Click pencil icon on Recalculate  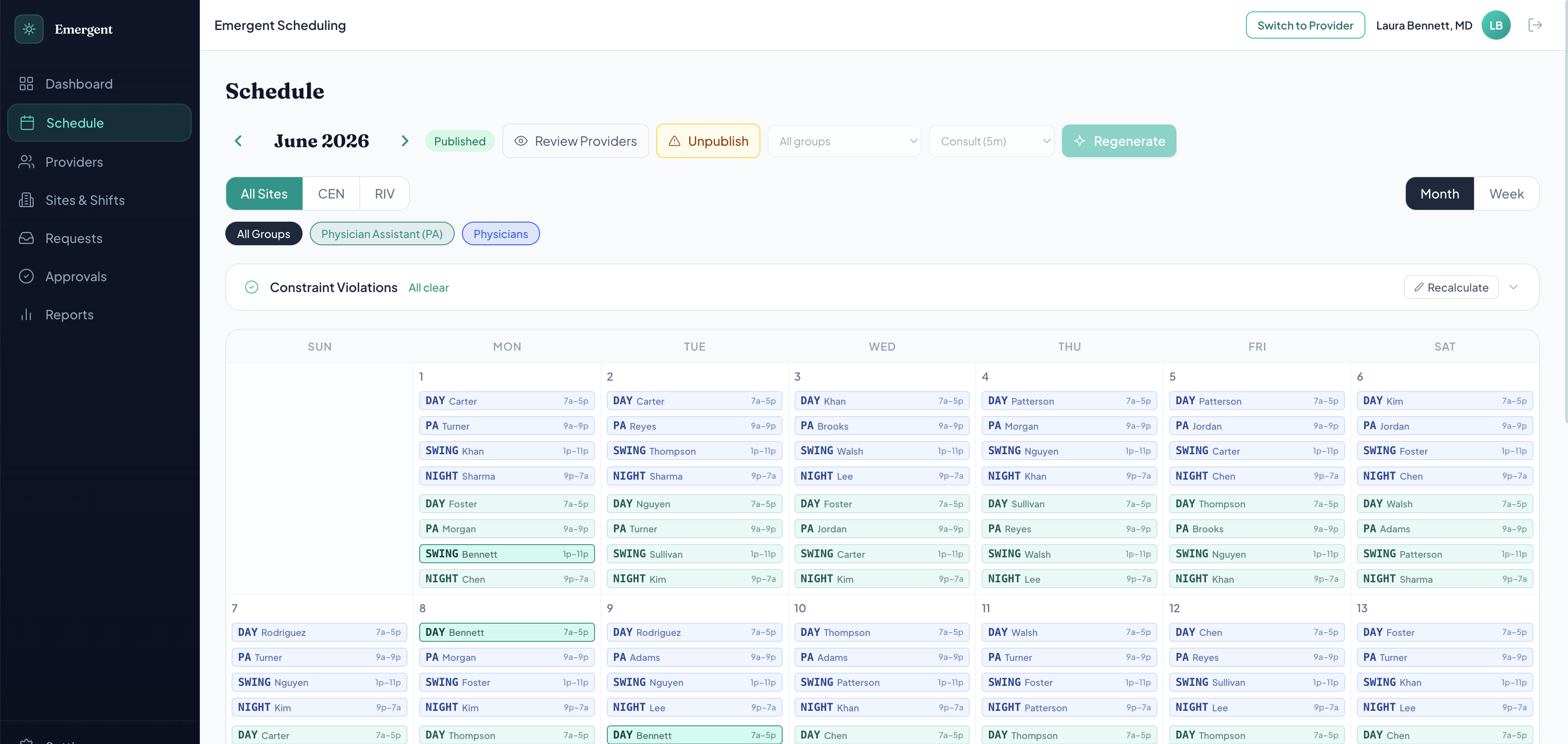[x=1419, y=287]
